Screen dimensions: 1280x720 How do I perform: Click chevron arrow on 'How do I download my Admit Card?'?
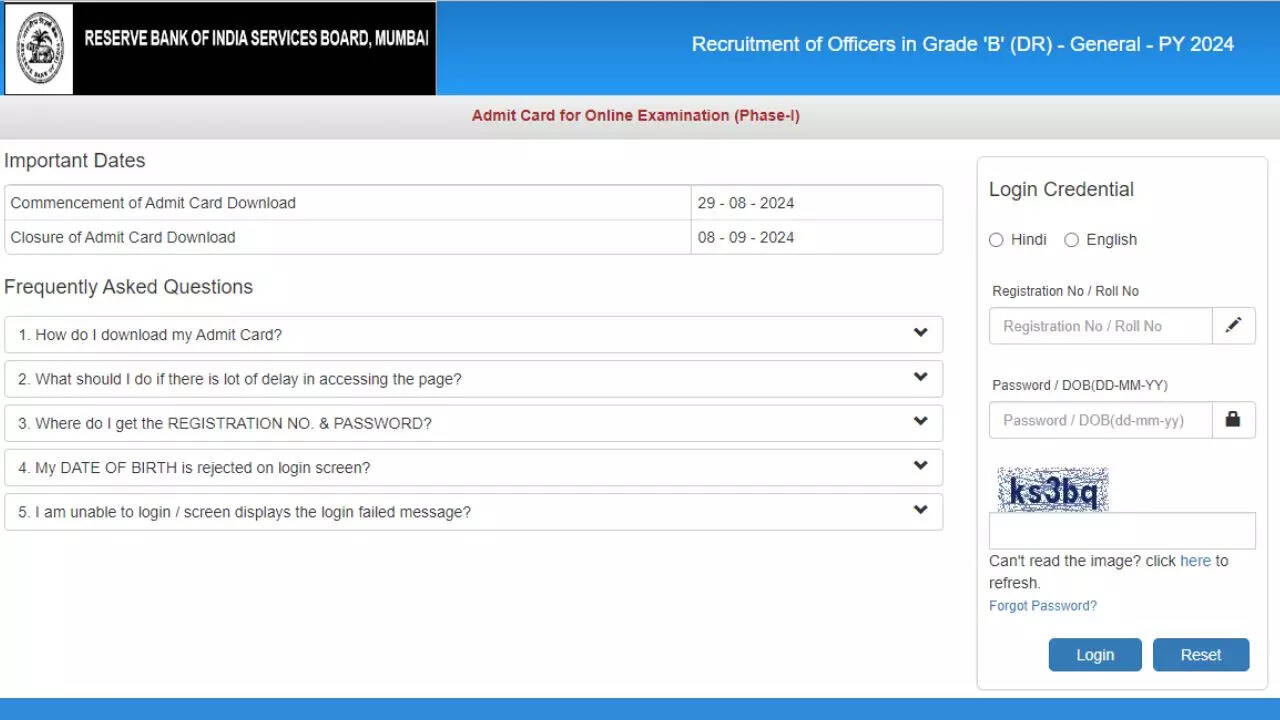tap(920, 334)
